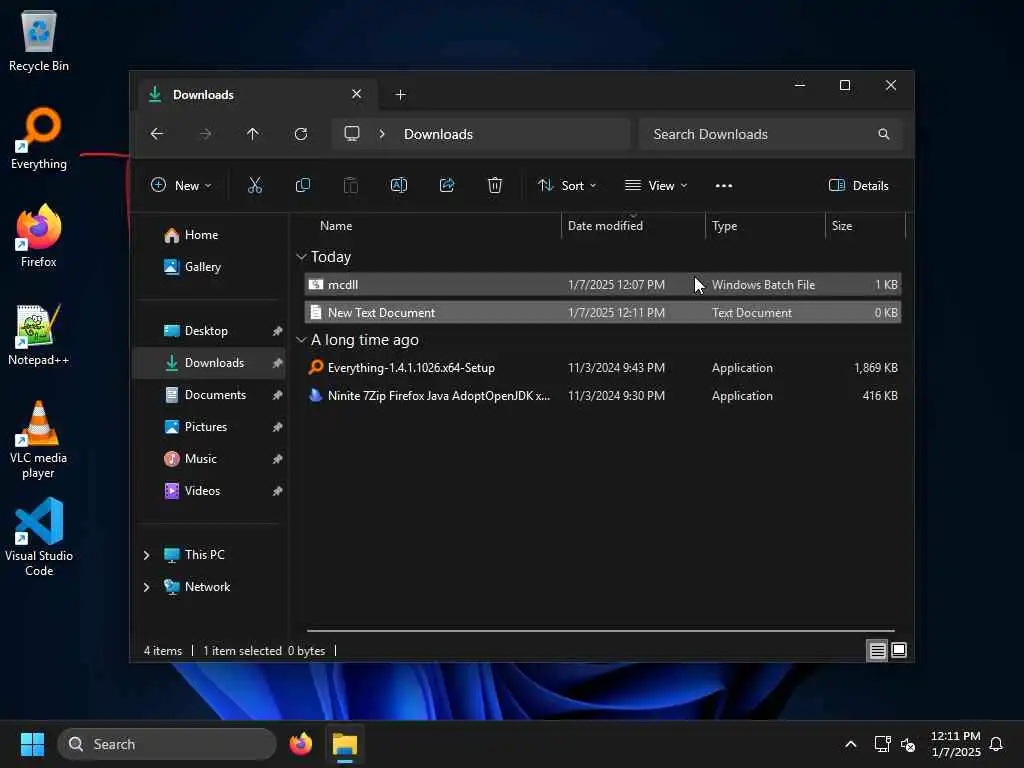Click the search magnifier in Search Downloads
1024x768 pixels.
click(x=884, y=134)
